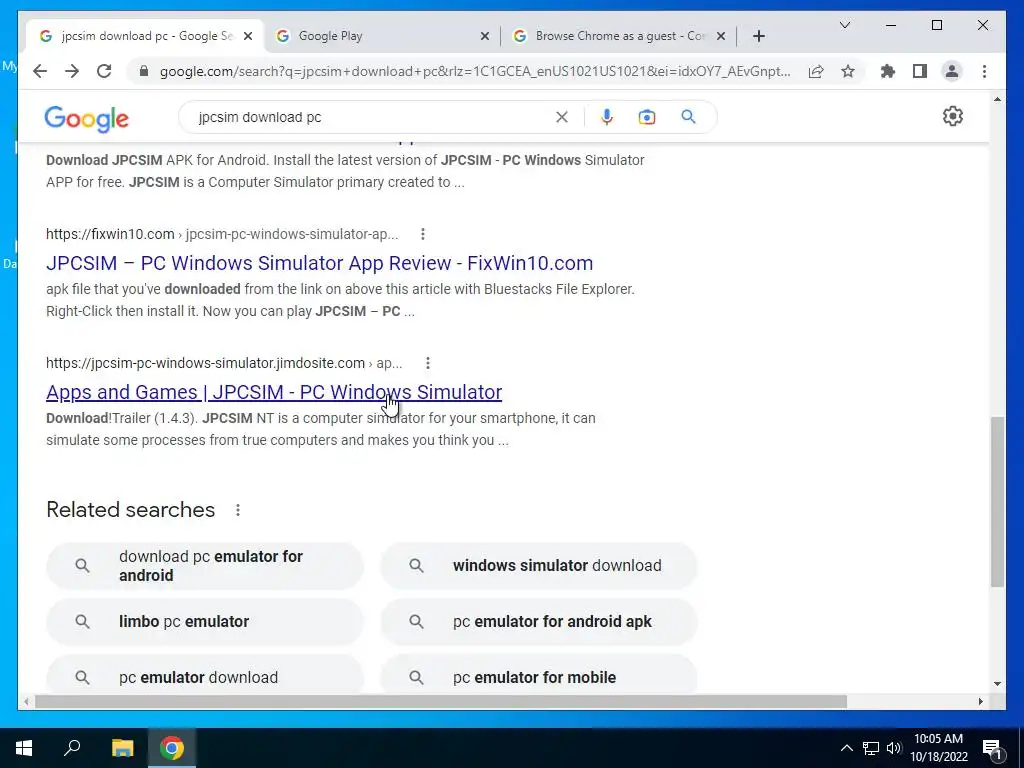This screenshot has width=1024, height=768.
Task: Click the vertical scrollbar thumb
Action: [997, 502]
